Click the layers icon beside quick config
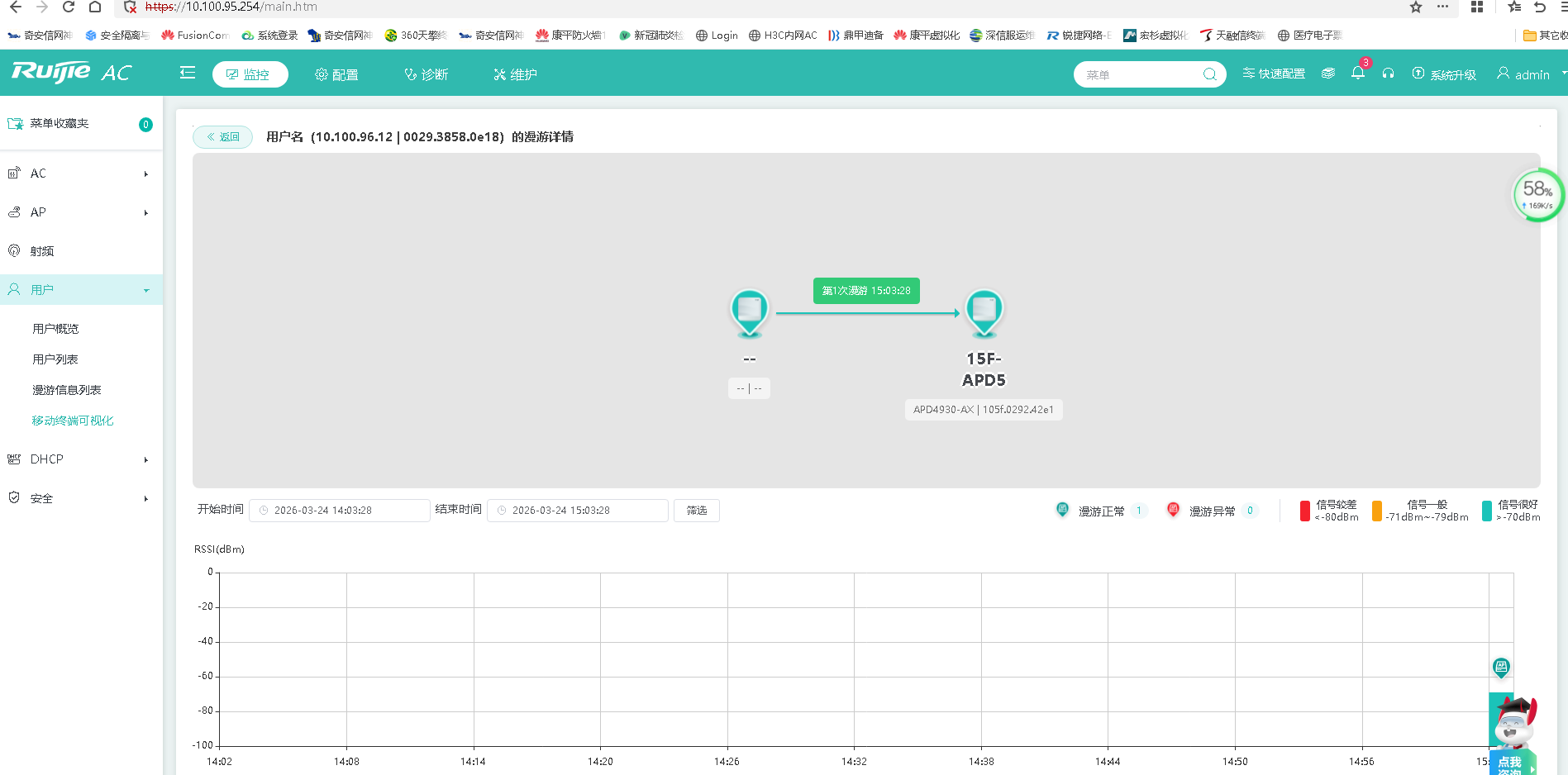Image resolution: width=1568 pixels, height=775 pixels. tap(1328, 74)
